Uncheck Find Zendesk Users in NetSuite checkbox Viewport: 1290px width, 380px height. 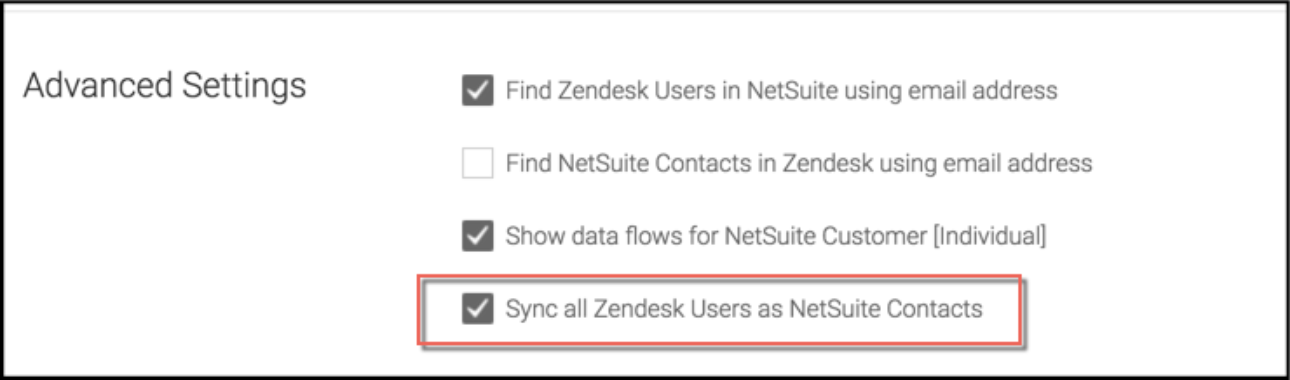coord(477,90)
